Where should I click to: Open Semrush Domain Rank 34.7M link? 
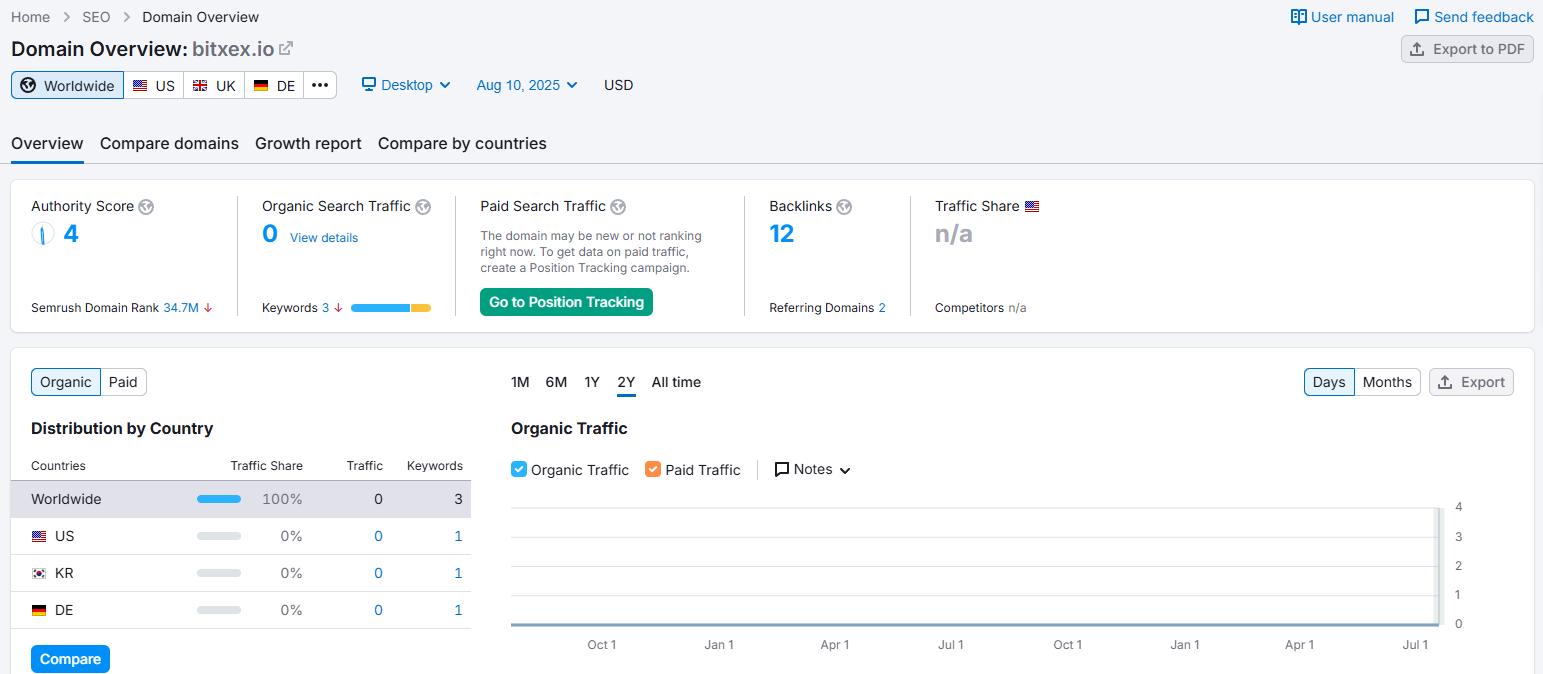[181, 308]
